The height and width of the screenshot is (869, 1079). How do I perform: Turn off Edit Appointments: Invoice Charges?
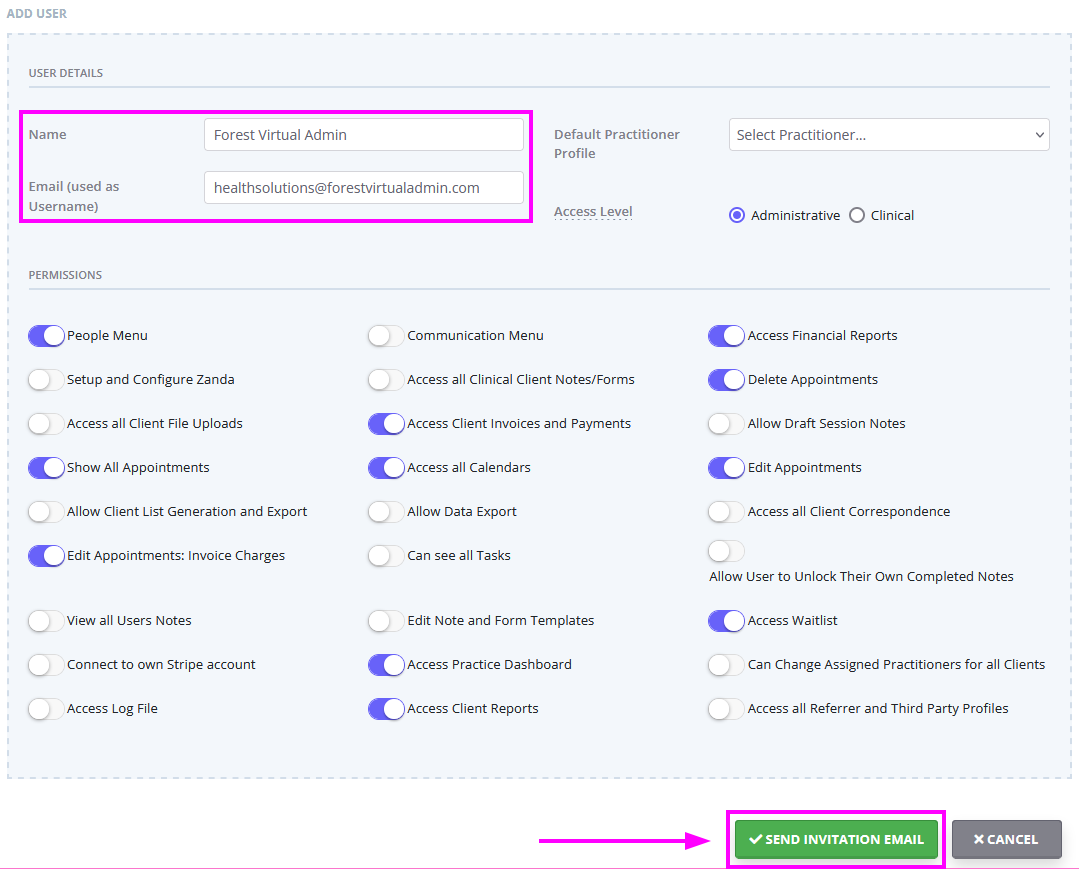[45, 555]
